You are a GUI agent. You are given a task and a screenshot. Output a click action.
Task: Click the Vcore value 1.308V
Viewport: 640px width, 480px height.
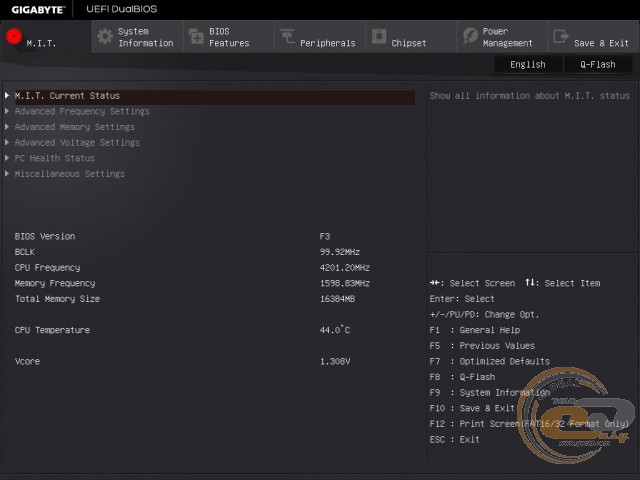(x=335, y=361)
